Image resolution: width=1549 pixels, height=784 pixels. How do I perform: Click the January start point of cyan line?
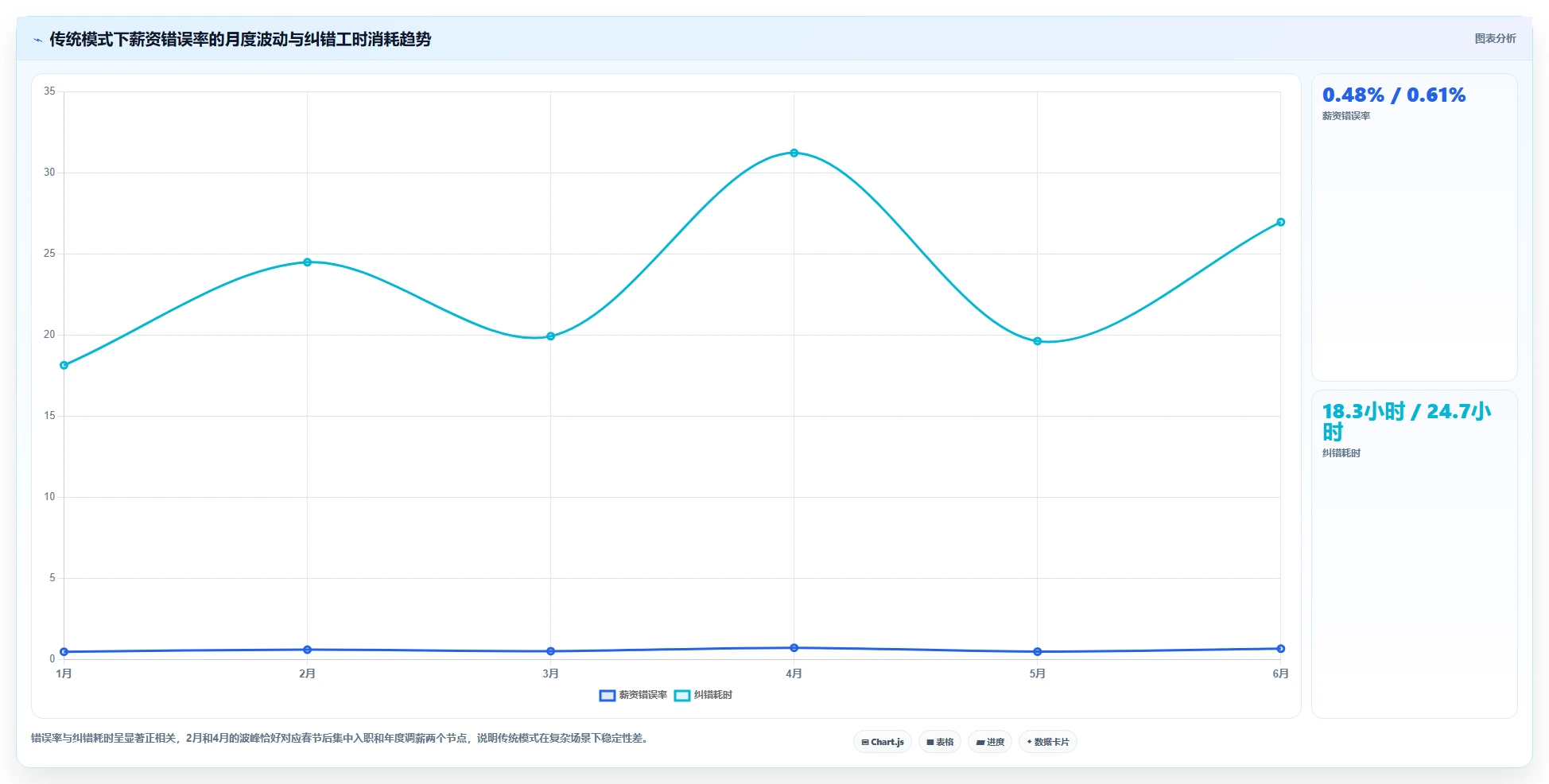tap(64, 365)
